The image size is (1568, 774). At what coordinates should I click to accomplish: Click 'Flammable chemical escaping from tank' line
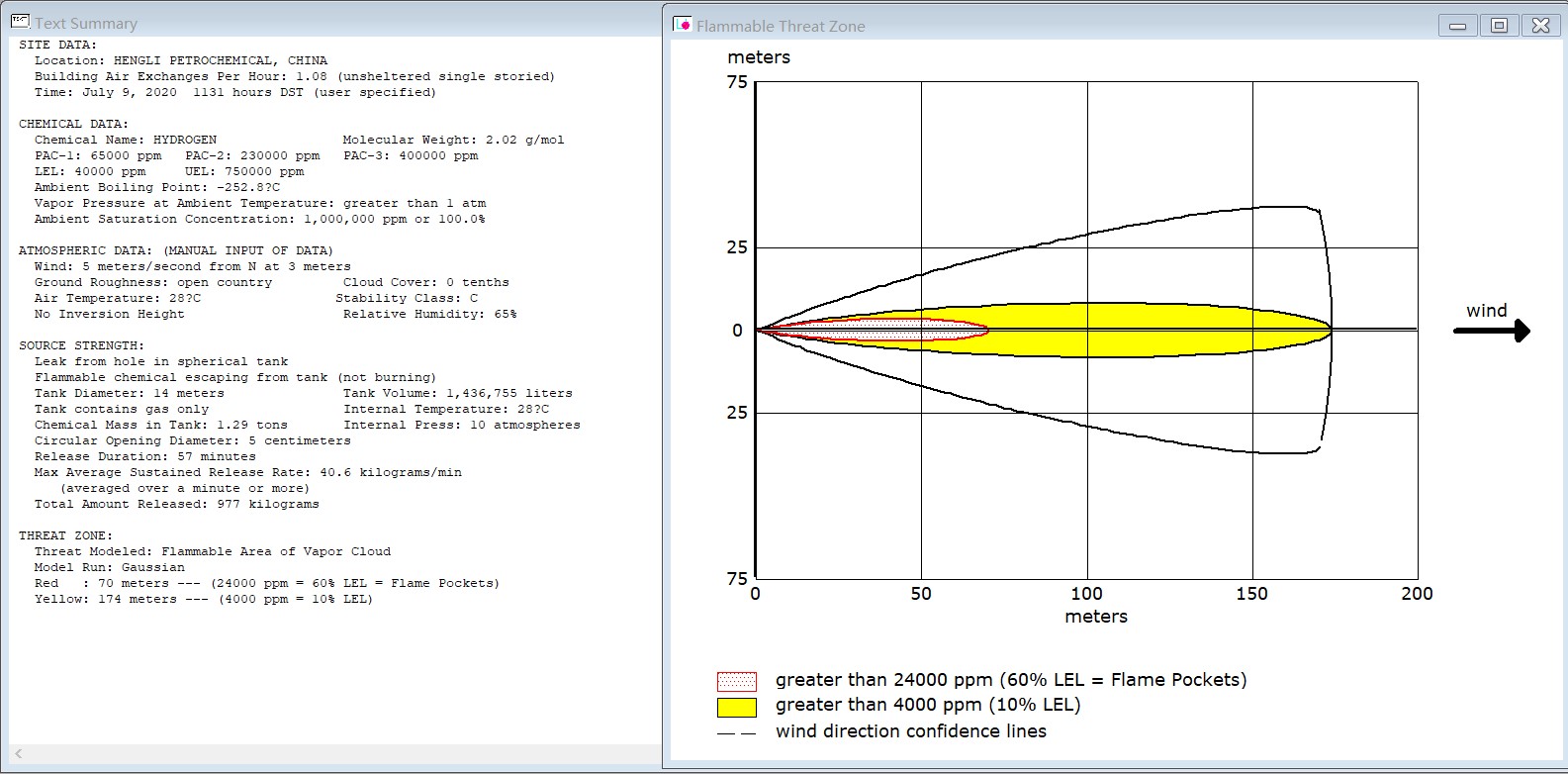click(235, 377)
